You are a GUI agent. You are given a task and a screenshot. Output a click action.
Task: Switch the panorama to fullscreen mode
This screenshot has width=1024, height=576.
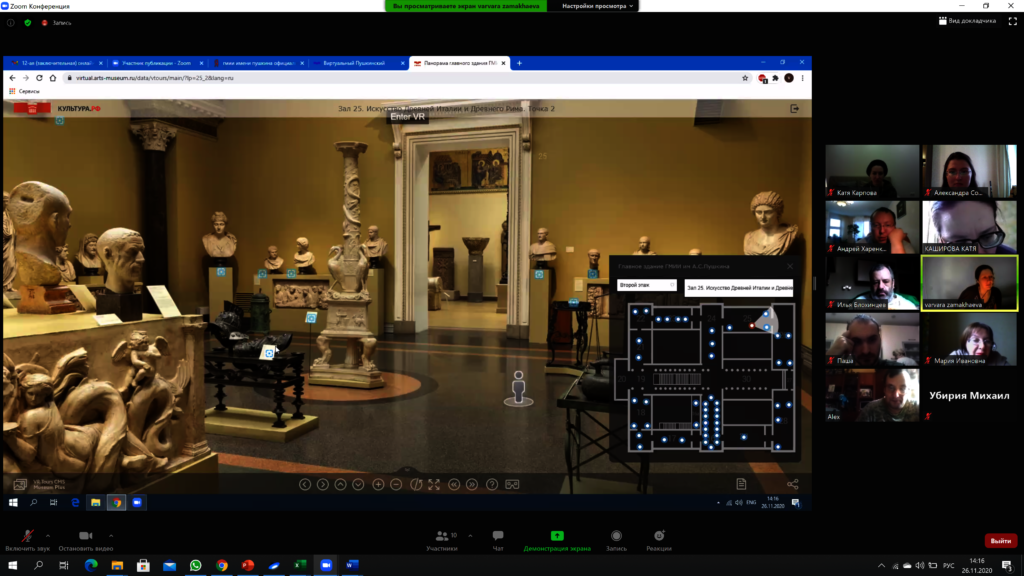tap(434, 485)
